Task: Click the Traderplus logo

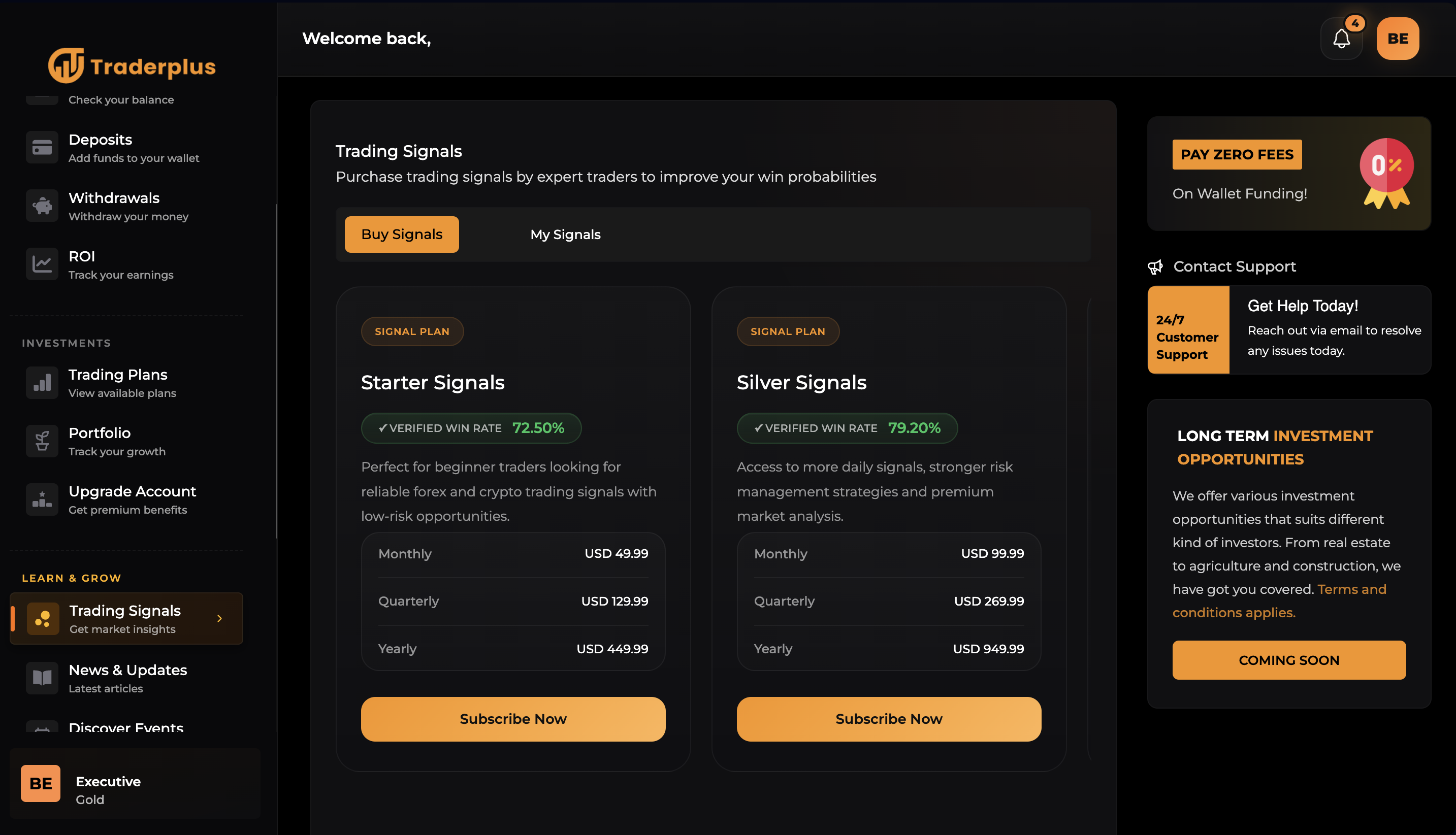Action: 132,65
